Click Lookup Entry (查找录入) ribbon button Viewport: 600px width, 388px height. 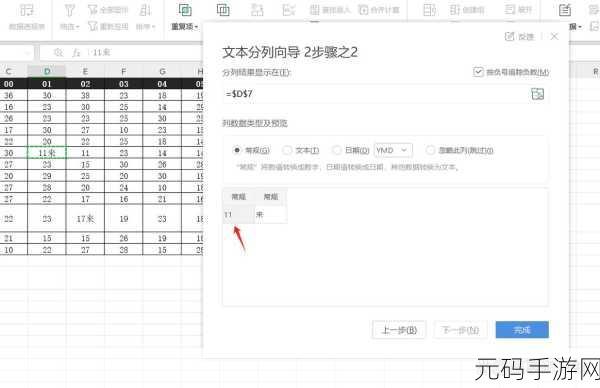pos(330,10)
